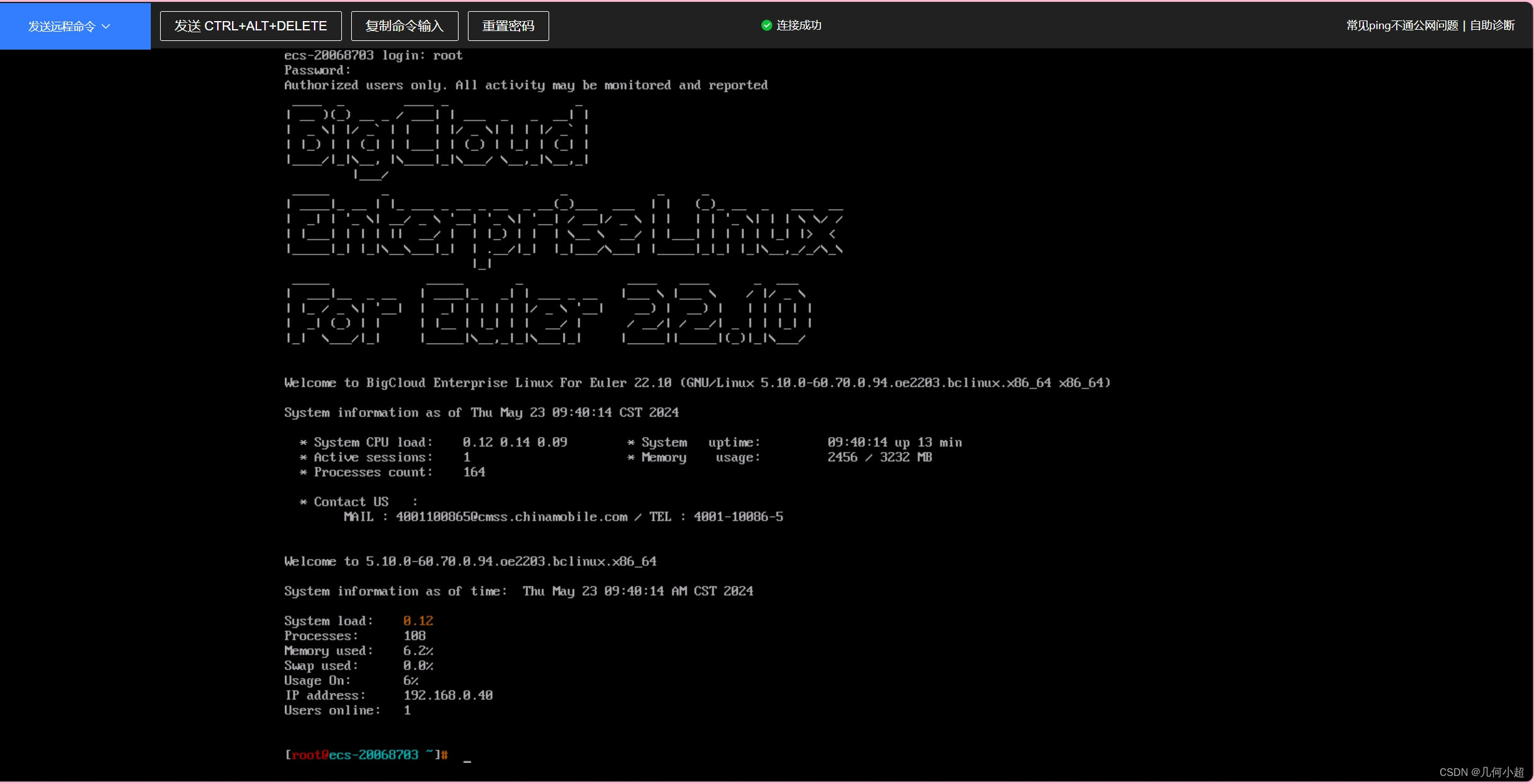Click the Memory usage 2456 / 3232 MB value
This screenshot has height=784, width=1534.
879,457
